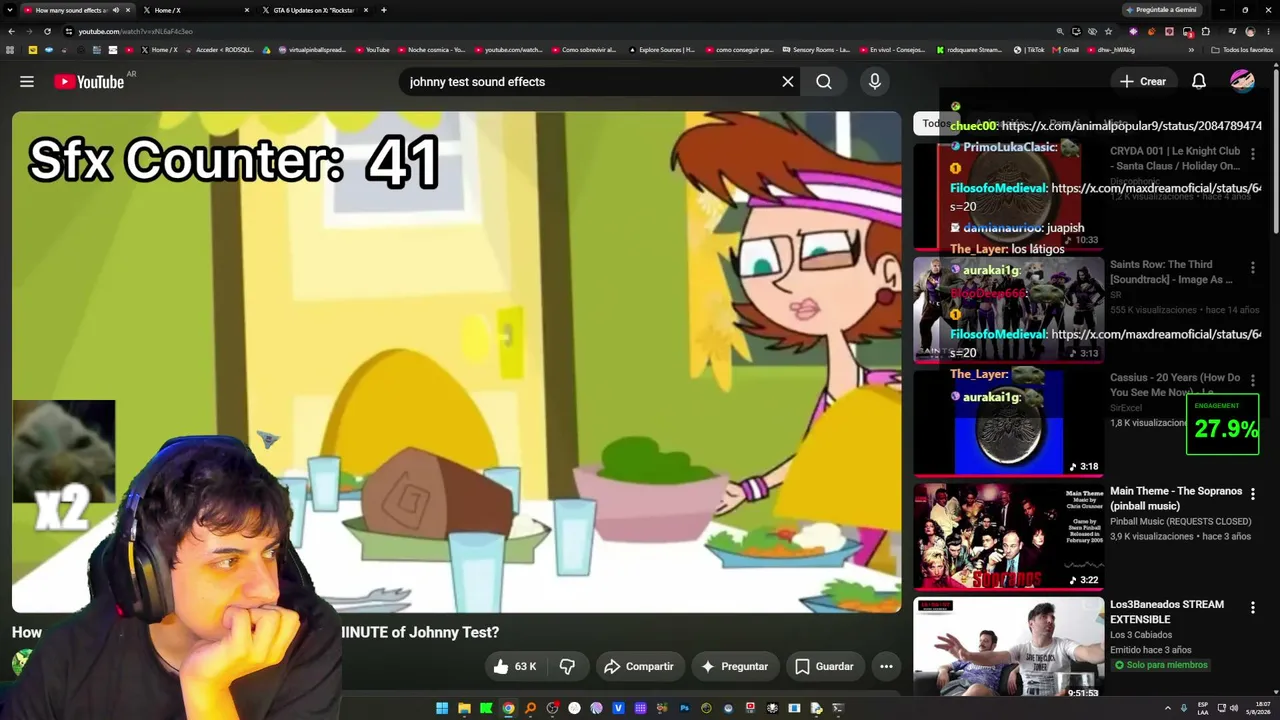Open the YouTube notifications bell

point(1199,82)
